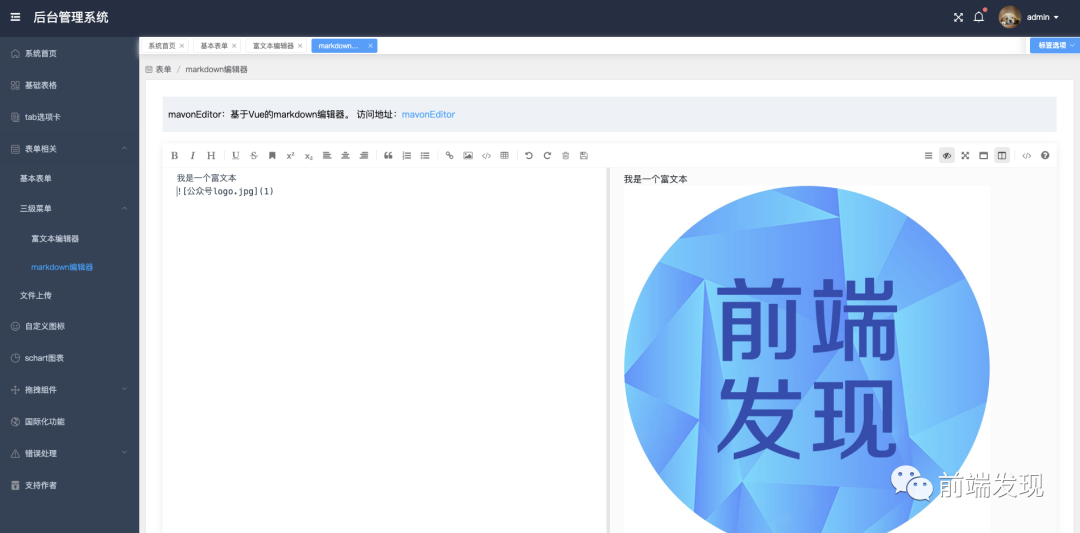Viewport: 1080px width, 533px height.
Task: Open the admin user dropdown
Action: click(1042, 17)
